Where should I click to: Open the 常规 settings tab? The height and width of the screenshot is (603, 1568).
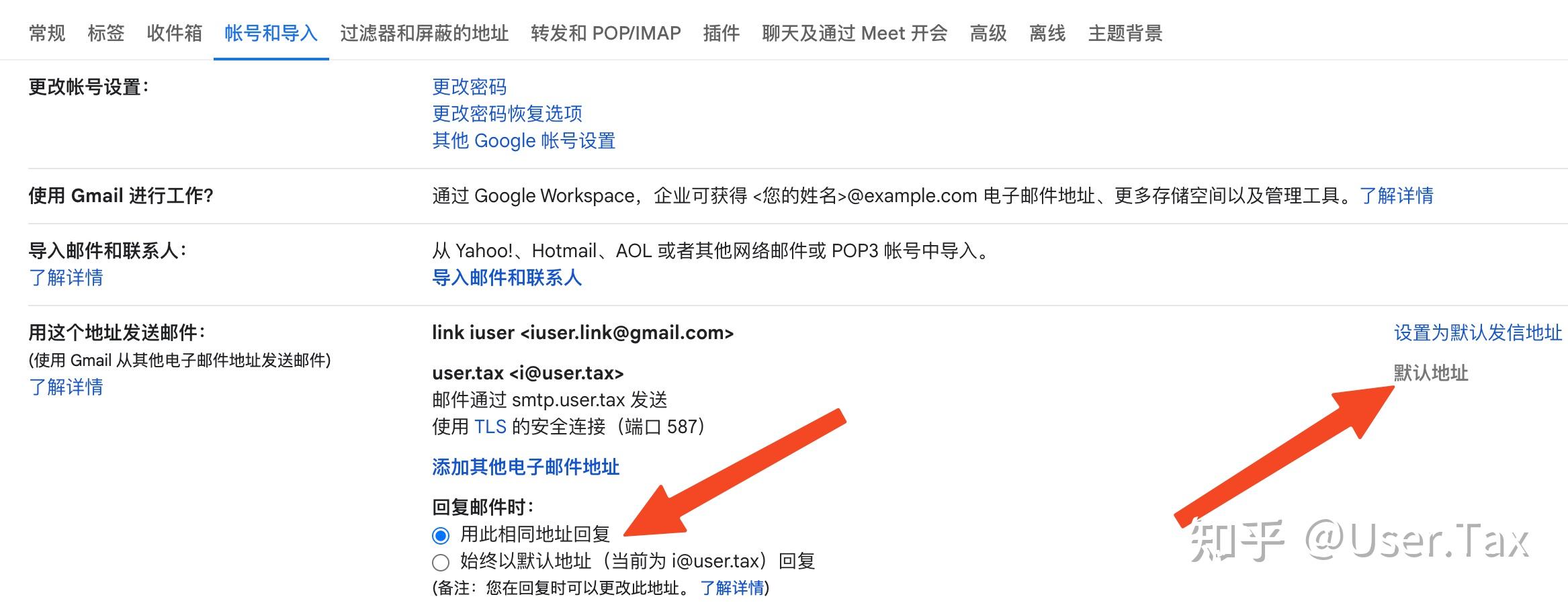click(x=47, y=33)
